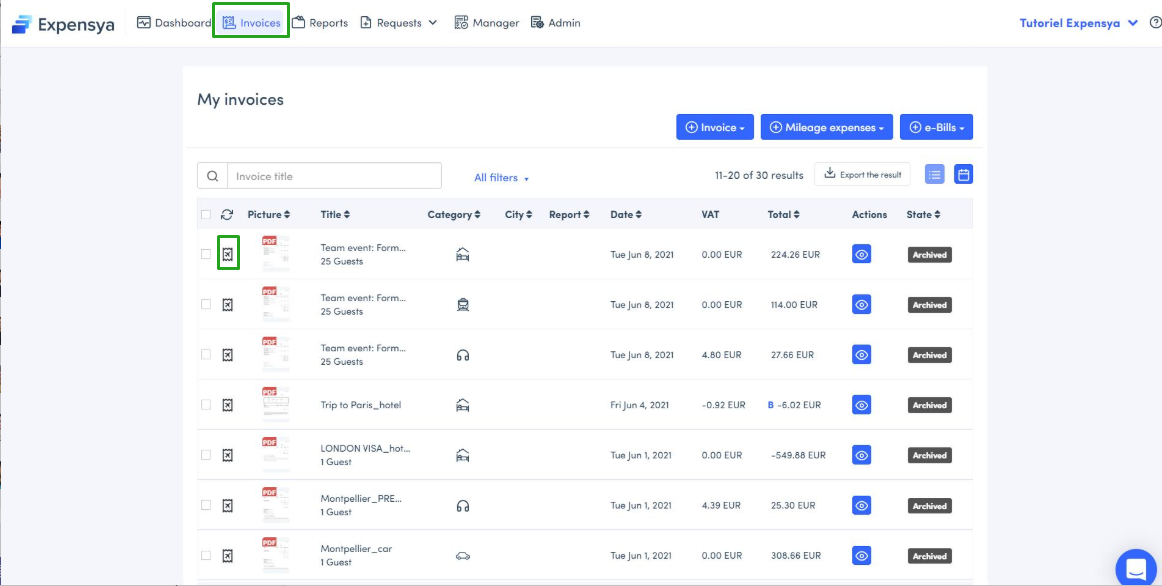Click the help question mark icon
This screenshot has height=586, width=1162.
(1155, 23)
